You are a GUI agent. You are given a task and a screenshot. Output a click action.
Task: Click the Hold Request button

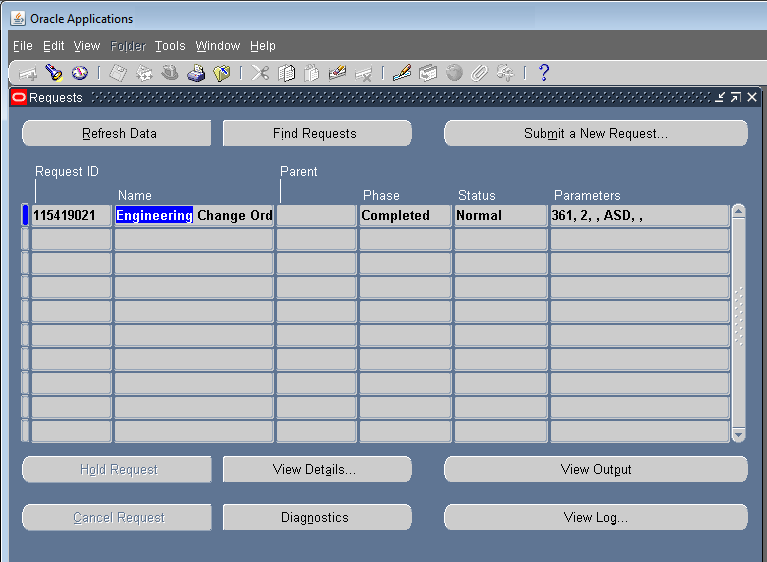pyautogui.click(x=117, y=470)
